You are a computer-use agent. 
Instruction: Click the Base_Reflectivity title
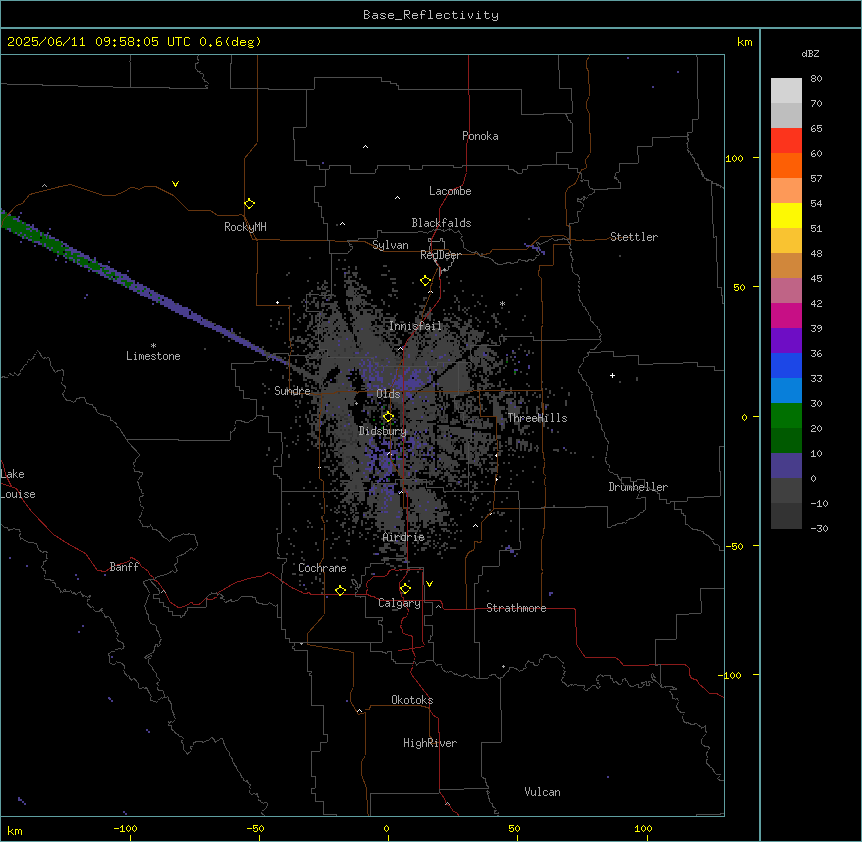[x=431, y=15]
